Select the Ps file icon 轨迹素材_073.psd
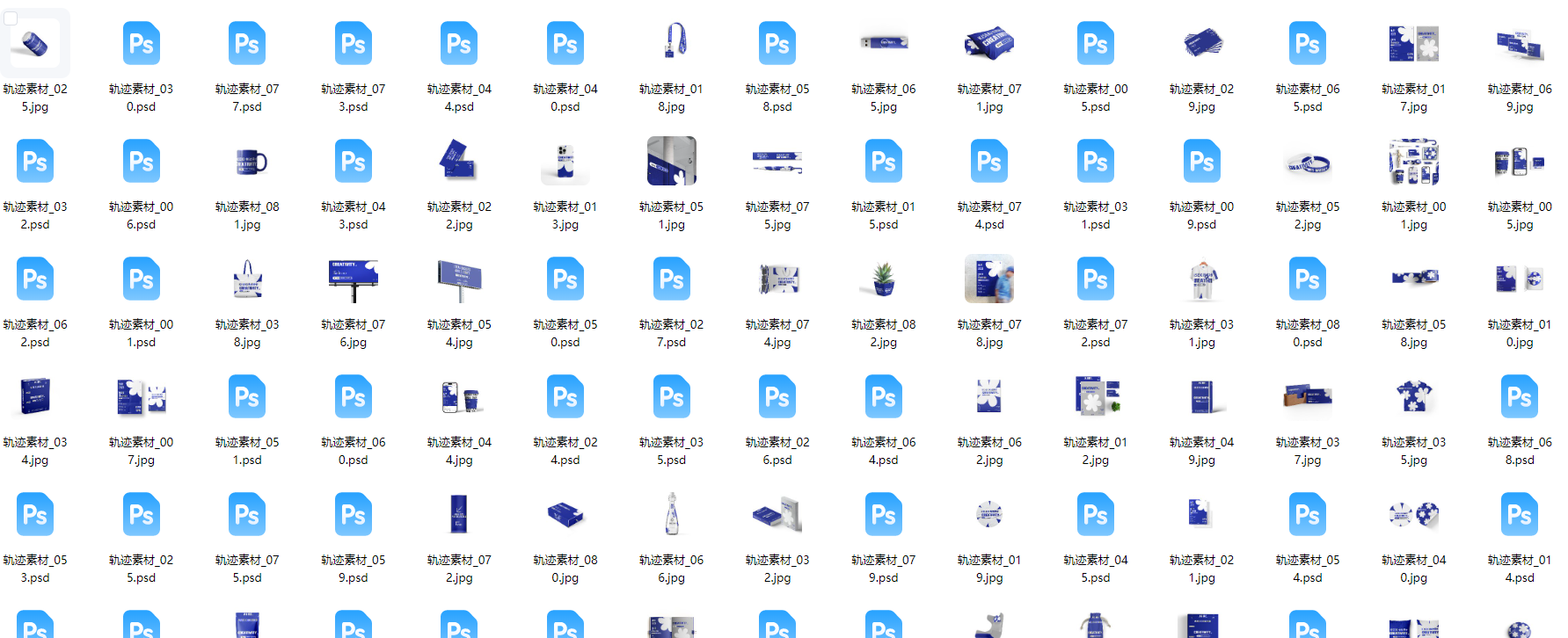This screenshot has width=1568, height=638. coord(354,43)
